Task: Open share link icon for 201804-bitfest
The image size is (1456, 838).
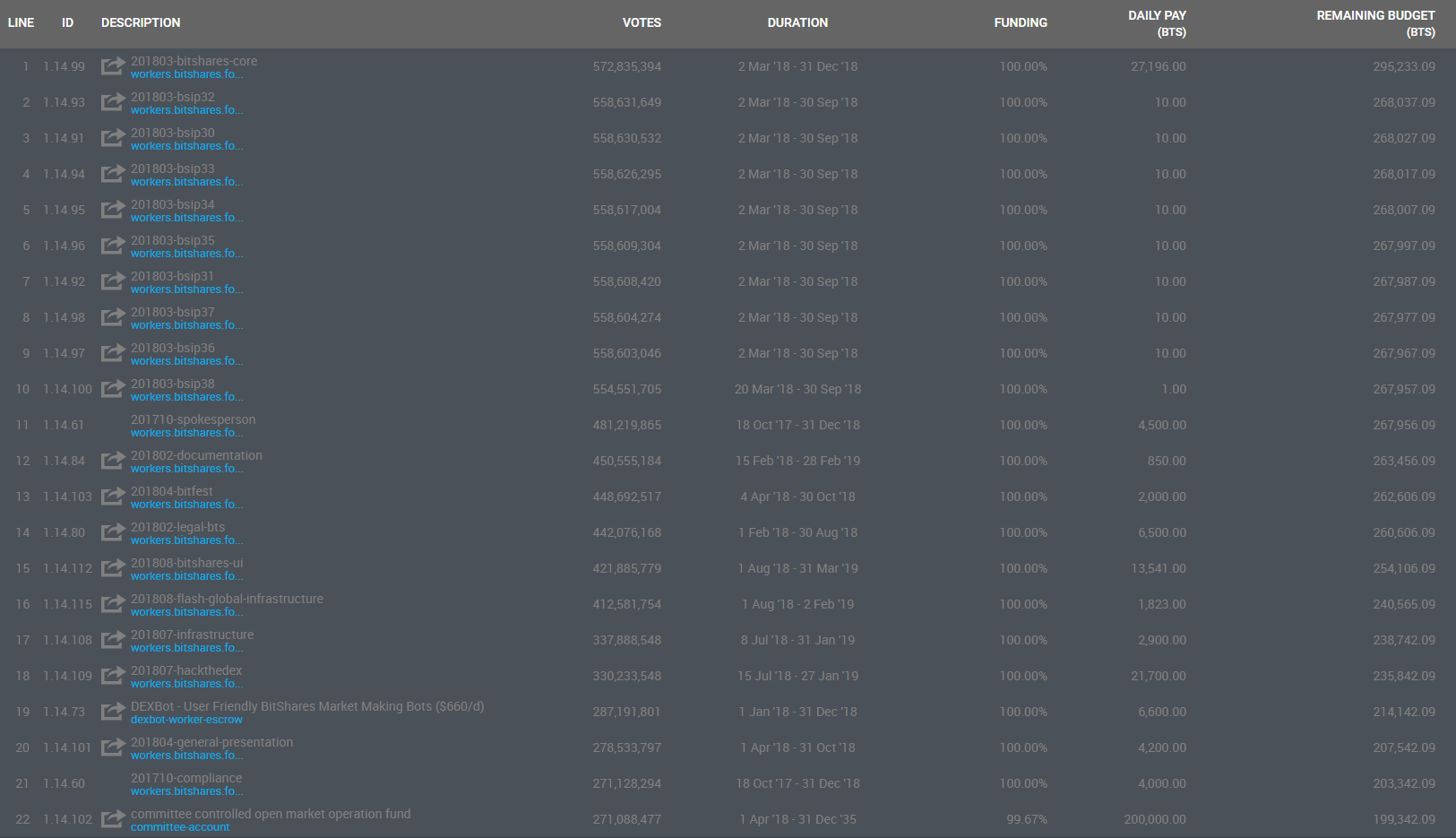Action: click(113, 497)
